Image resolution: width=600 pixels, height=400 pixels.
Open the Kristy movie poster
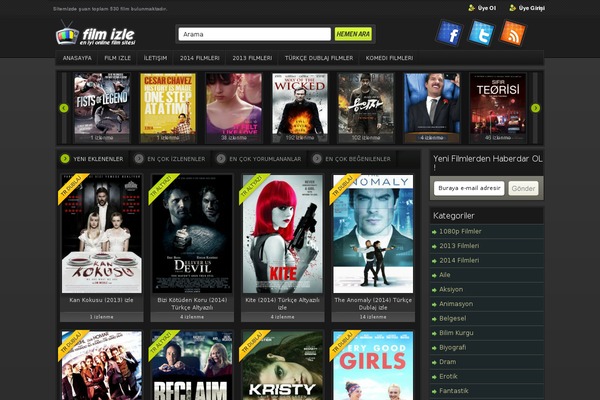pos(283,366)
